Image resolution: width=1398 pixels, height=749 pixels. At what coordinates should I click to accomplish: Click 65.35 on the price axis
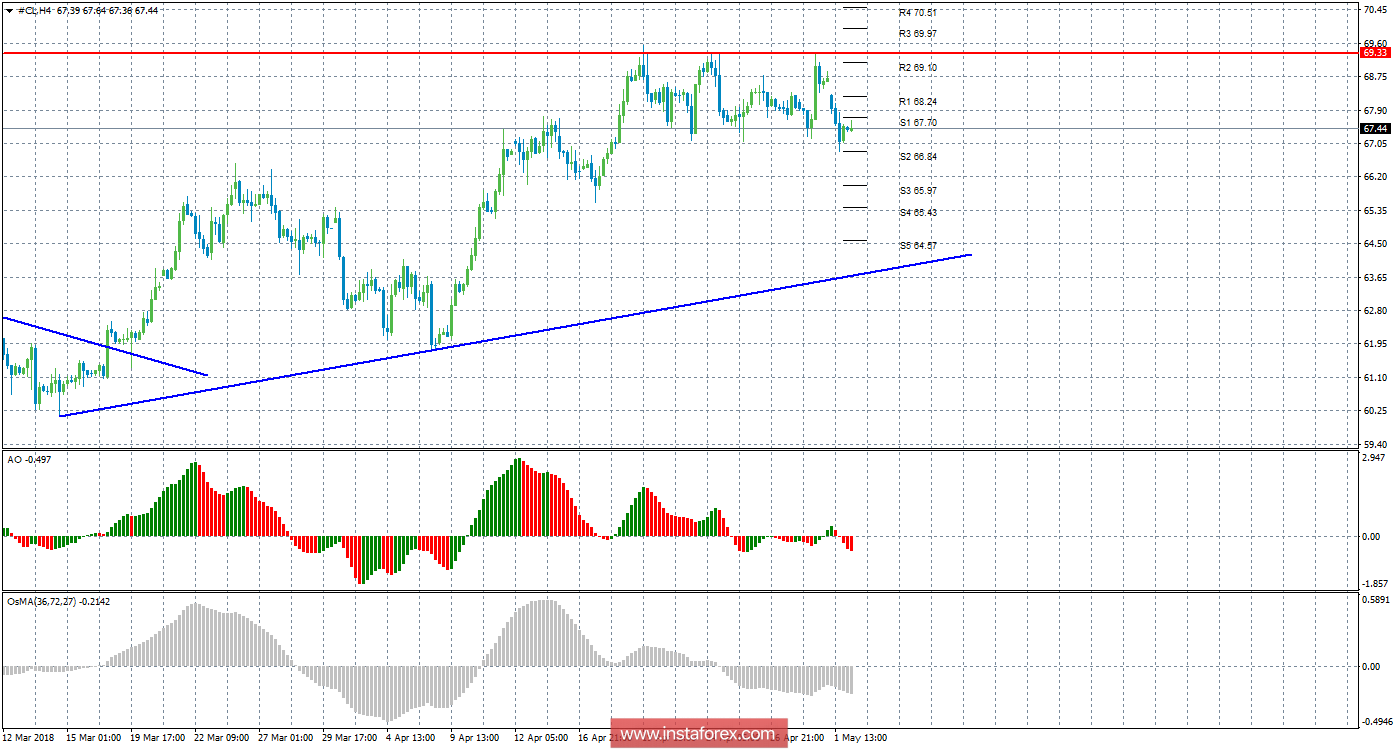[x=1377, y=210]
